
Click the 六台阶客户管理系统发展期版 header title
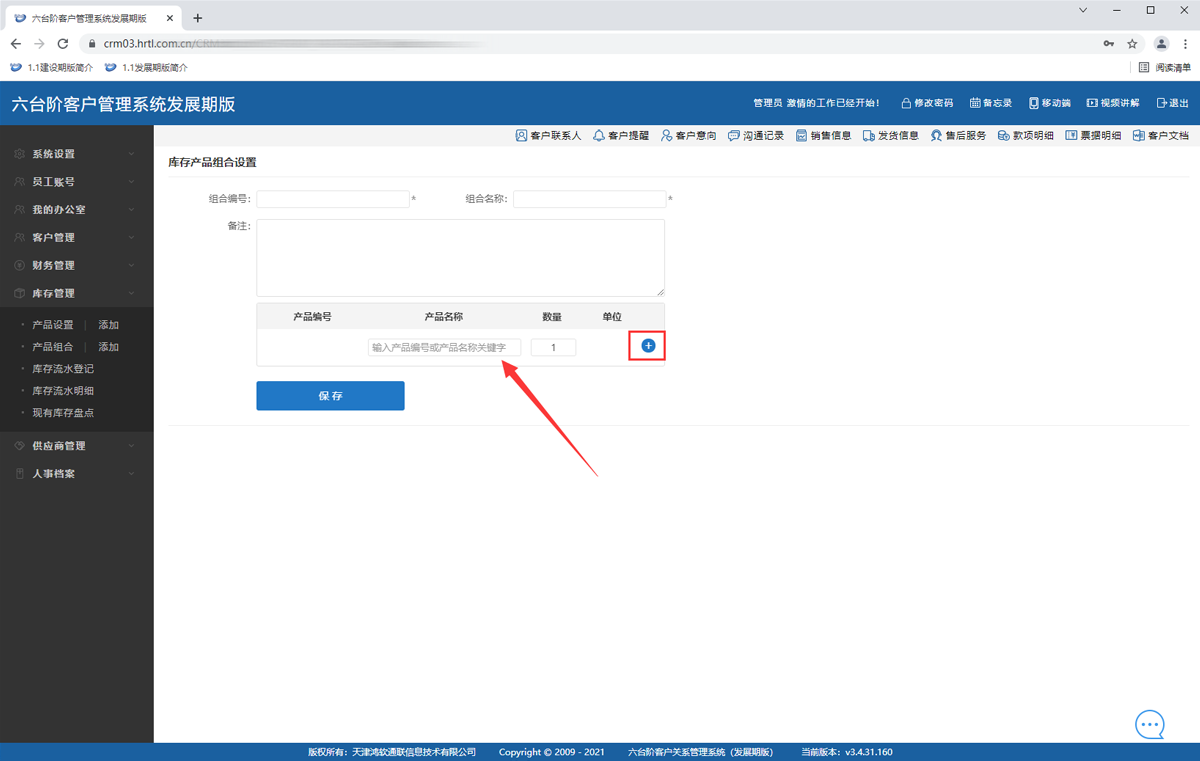pos(124,105)
